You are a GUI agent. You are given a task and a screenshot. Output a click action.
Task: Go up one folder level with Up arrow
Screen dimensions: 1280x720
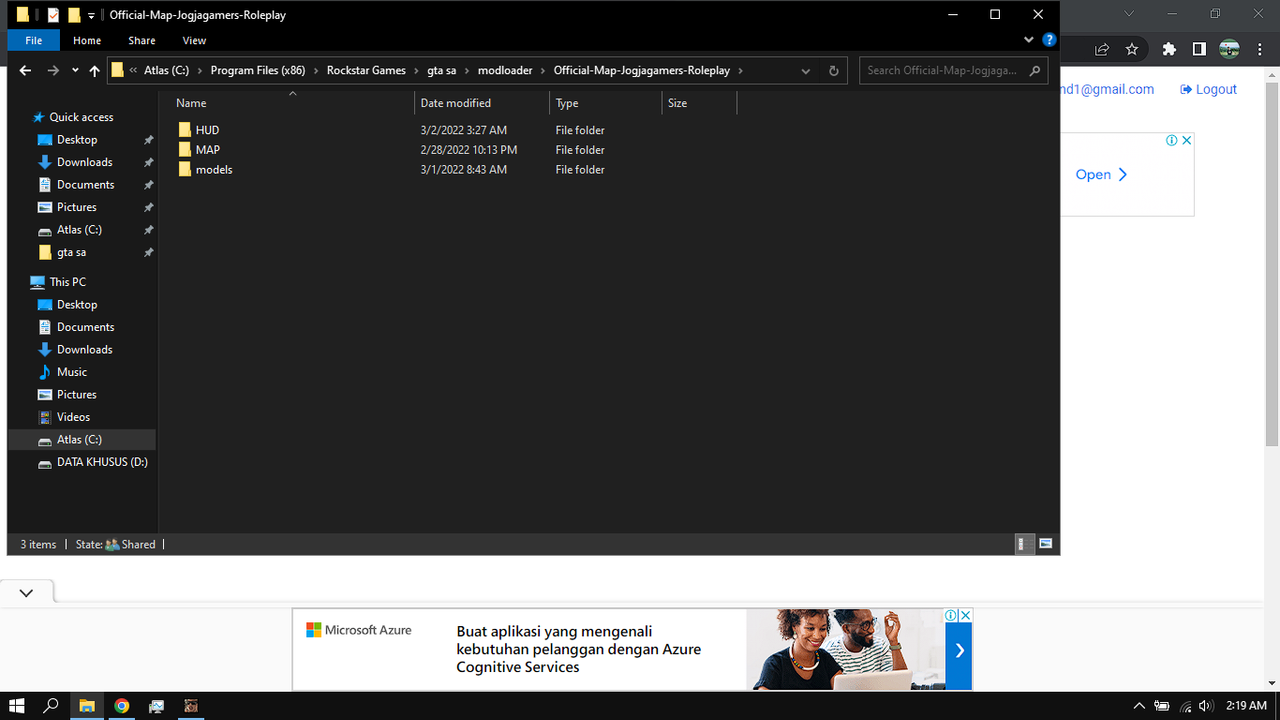(x=95, y=71)
